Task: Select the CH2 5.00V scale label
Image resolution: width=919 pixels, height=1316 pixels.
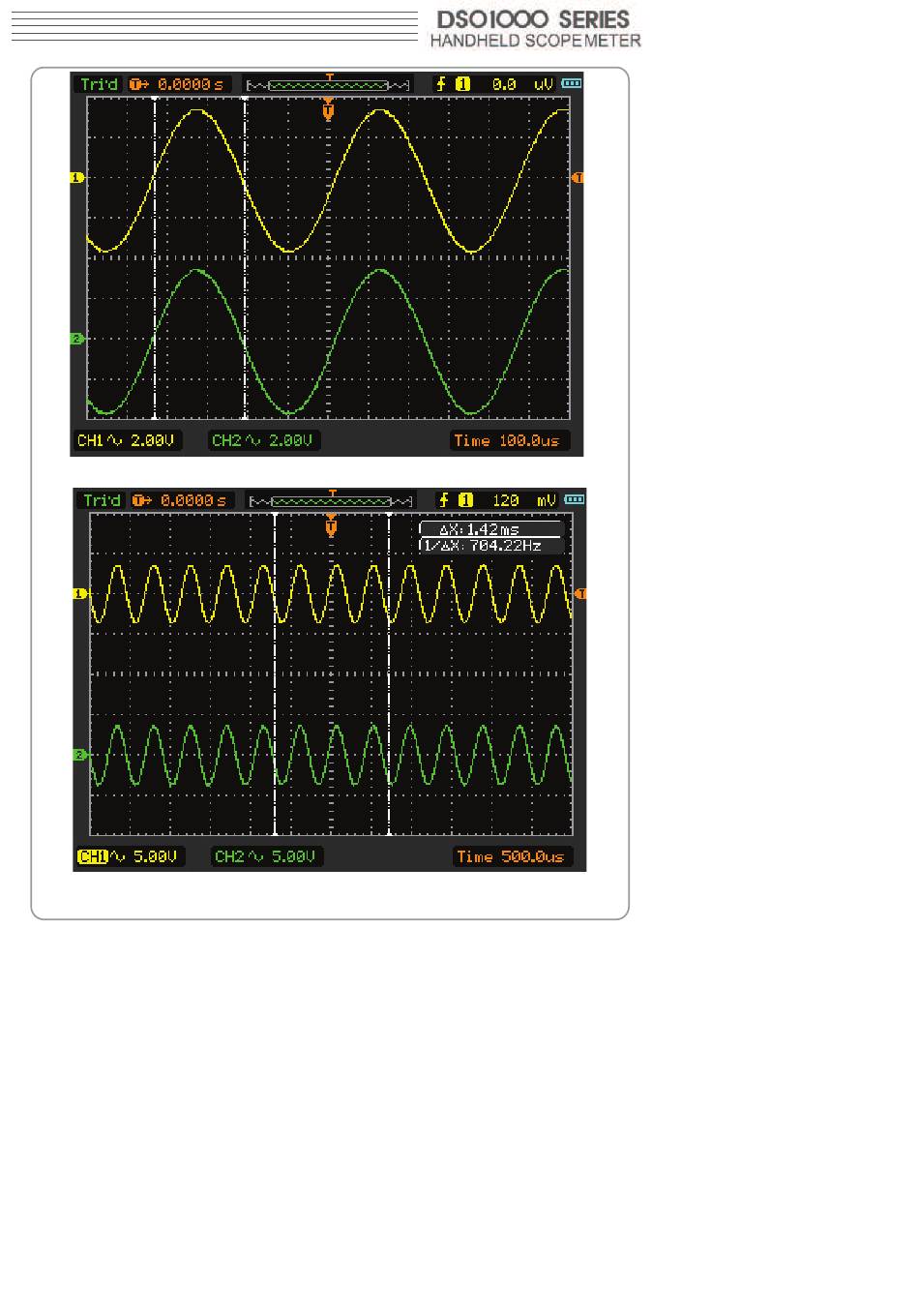Action: point(266,856)
